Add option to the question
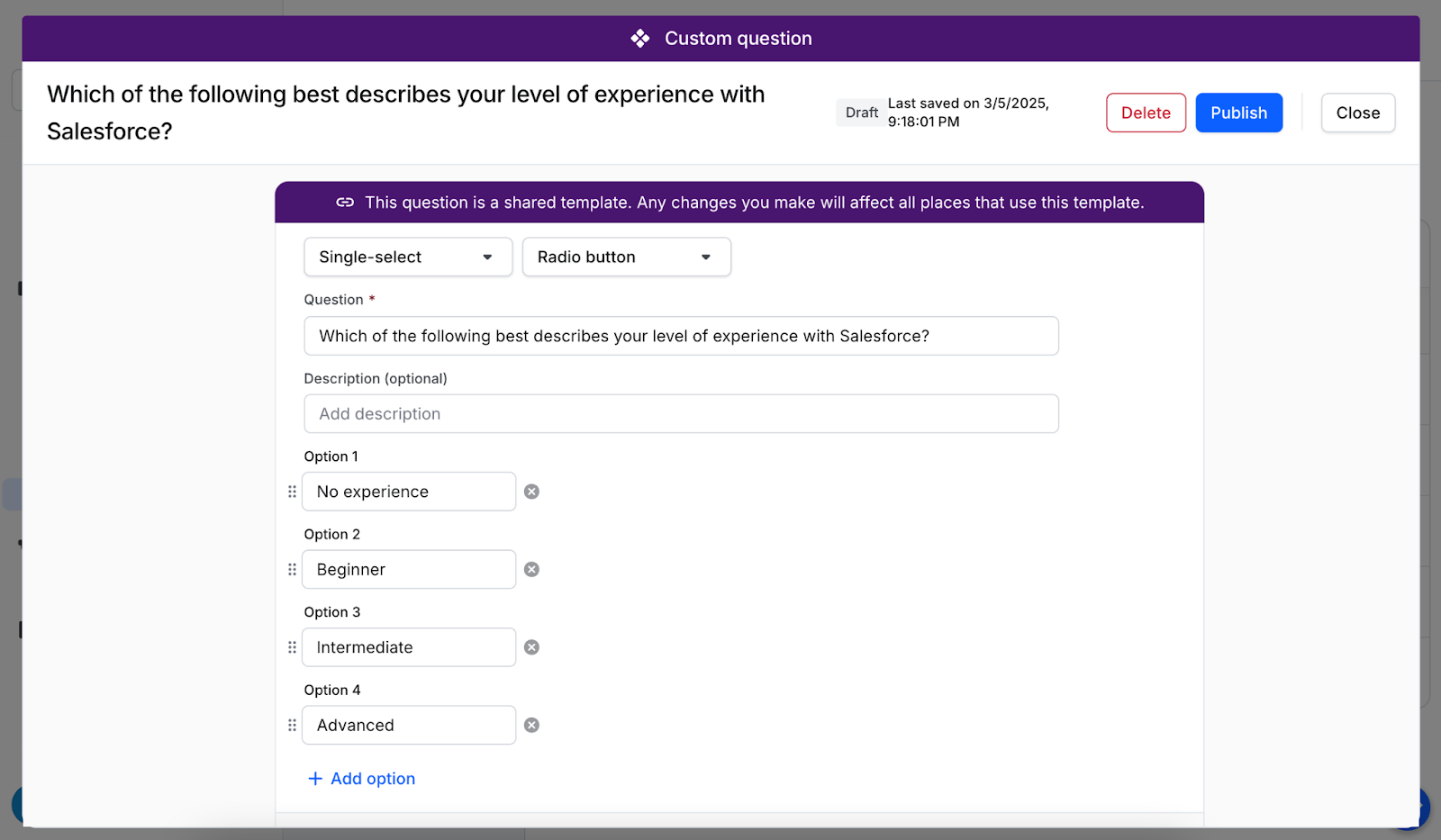1441x840 pixels. pyautogui.click(x=362, y=779)
